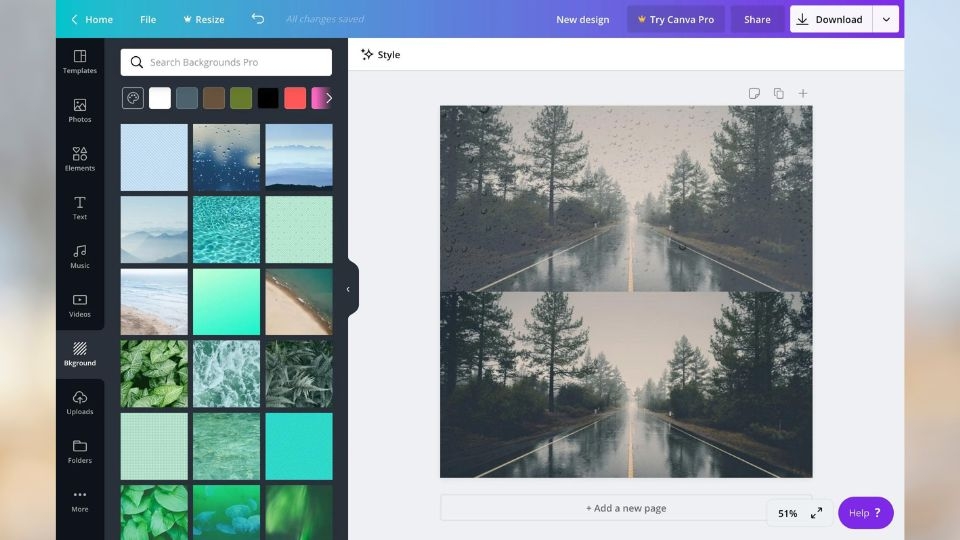The image size is (960, 540).
Task: Enter fullscreen presentation mode icon
Action: tap(817, 513)
